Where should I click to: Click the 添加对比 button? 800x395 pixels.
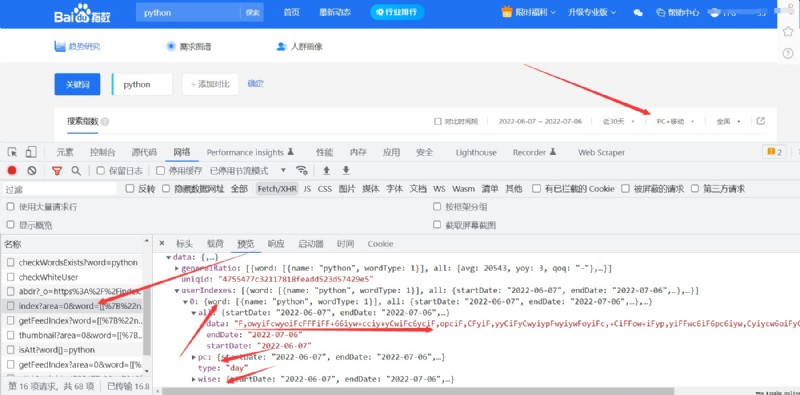[x=210, y=84]
